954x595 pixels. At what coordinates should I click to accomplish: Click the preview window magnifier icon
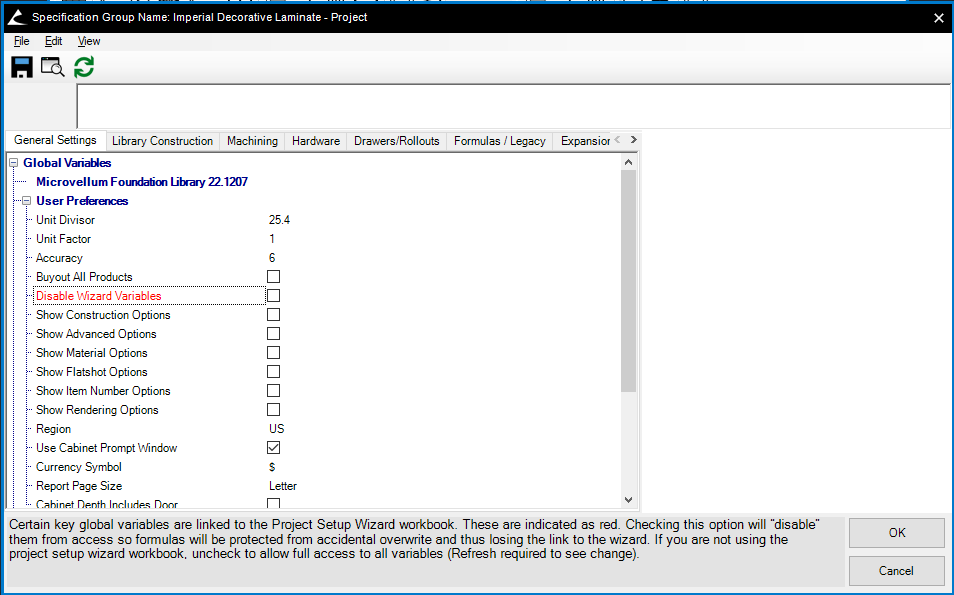pos(52,67)
